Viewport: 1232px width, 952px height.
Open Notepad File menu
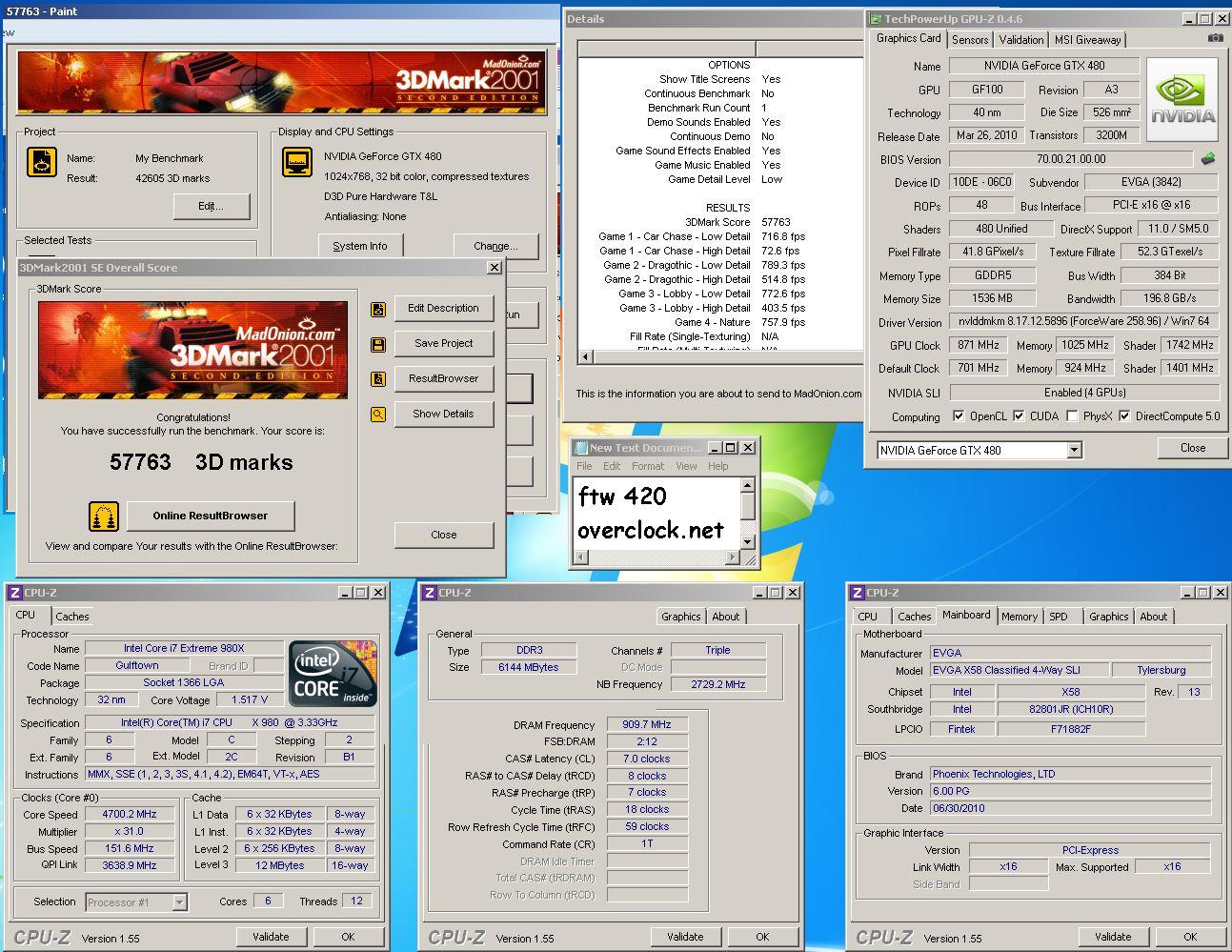[584, 466]
